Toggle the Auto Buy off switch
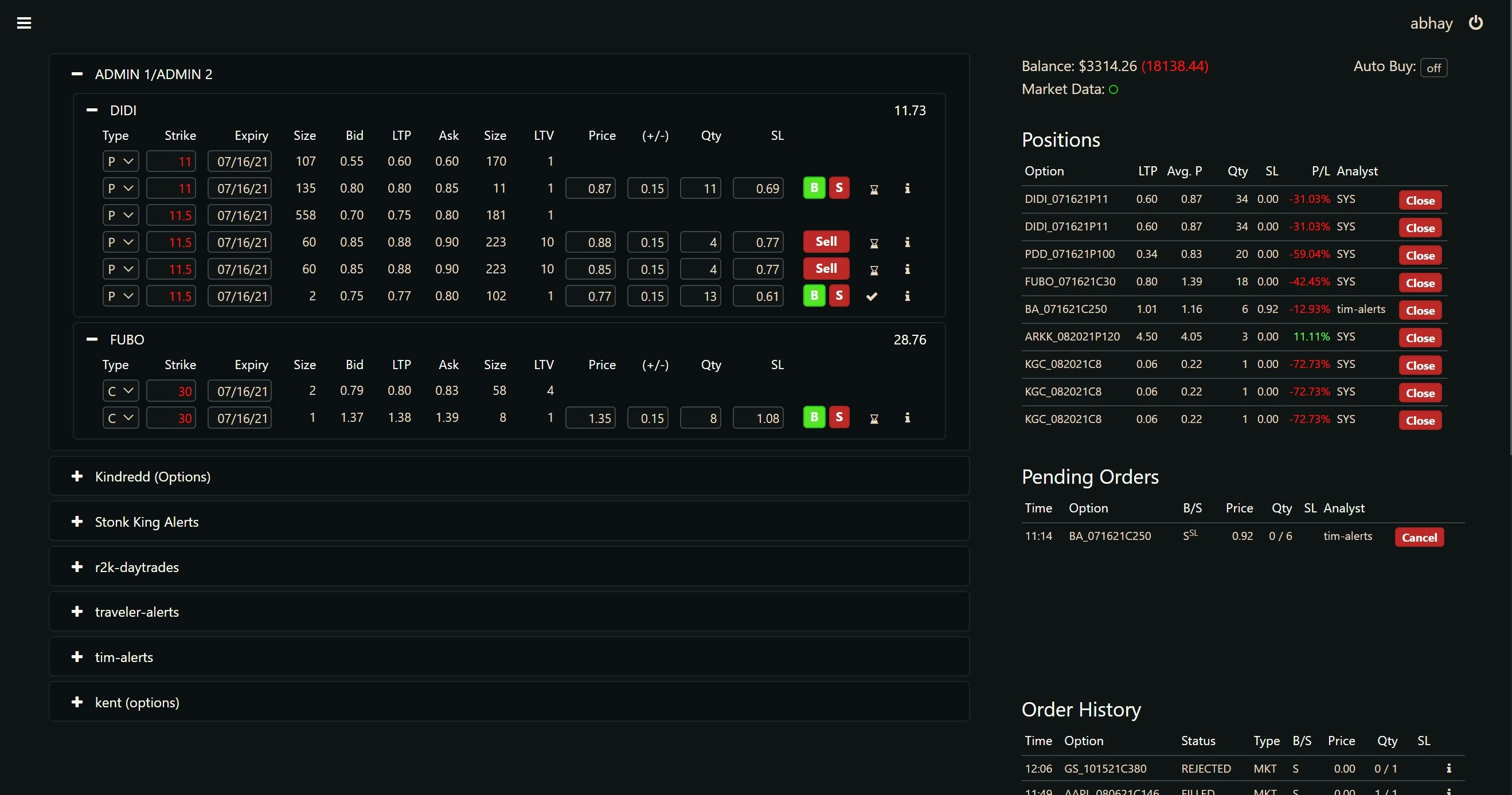This screenshot has height=795, width=1512. click(x=1433, y=68)
